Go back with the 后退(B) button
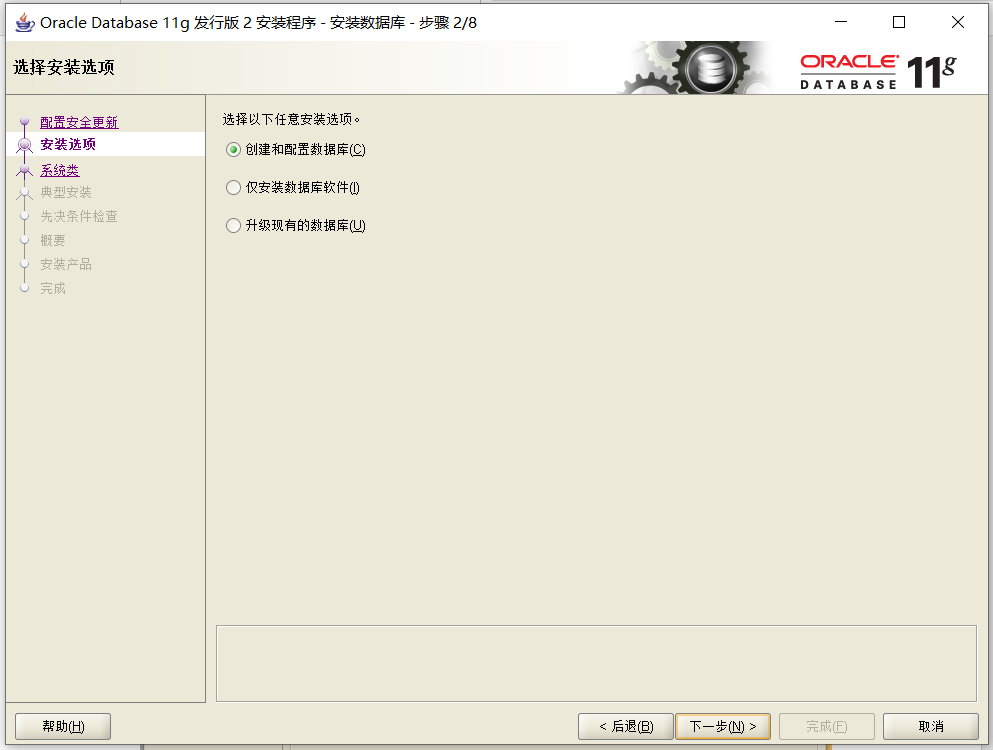Screen dimensions: 993x750 [626, 727]
